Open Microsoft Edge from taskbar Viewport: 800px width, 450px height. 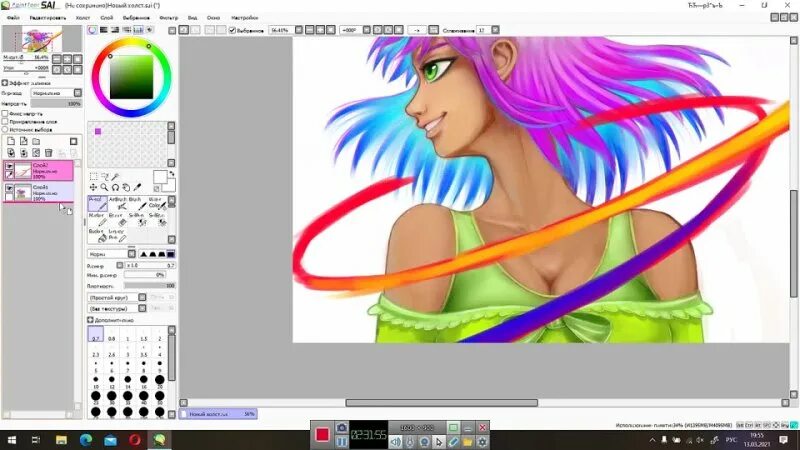pyautogui.click(x=86, y=439)
